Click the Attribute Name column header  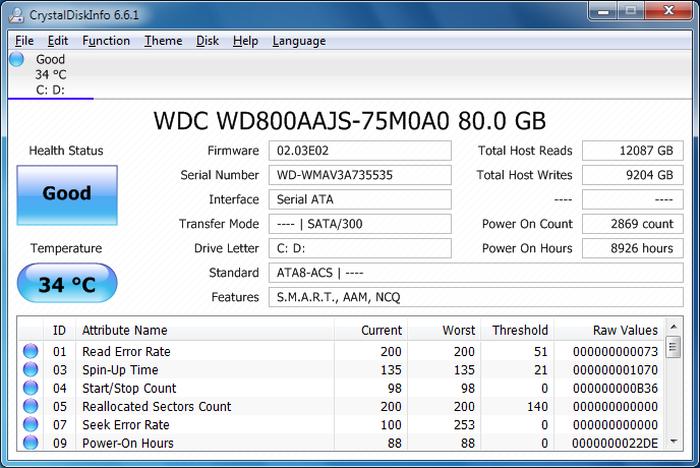tap(125, 330)
